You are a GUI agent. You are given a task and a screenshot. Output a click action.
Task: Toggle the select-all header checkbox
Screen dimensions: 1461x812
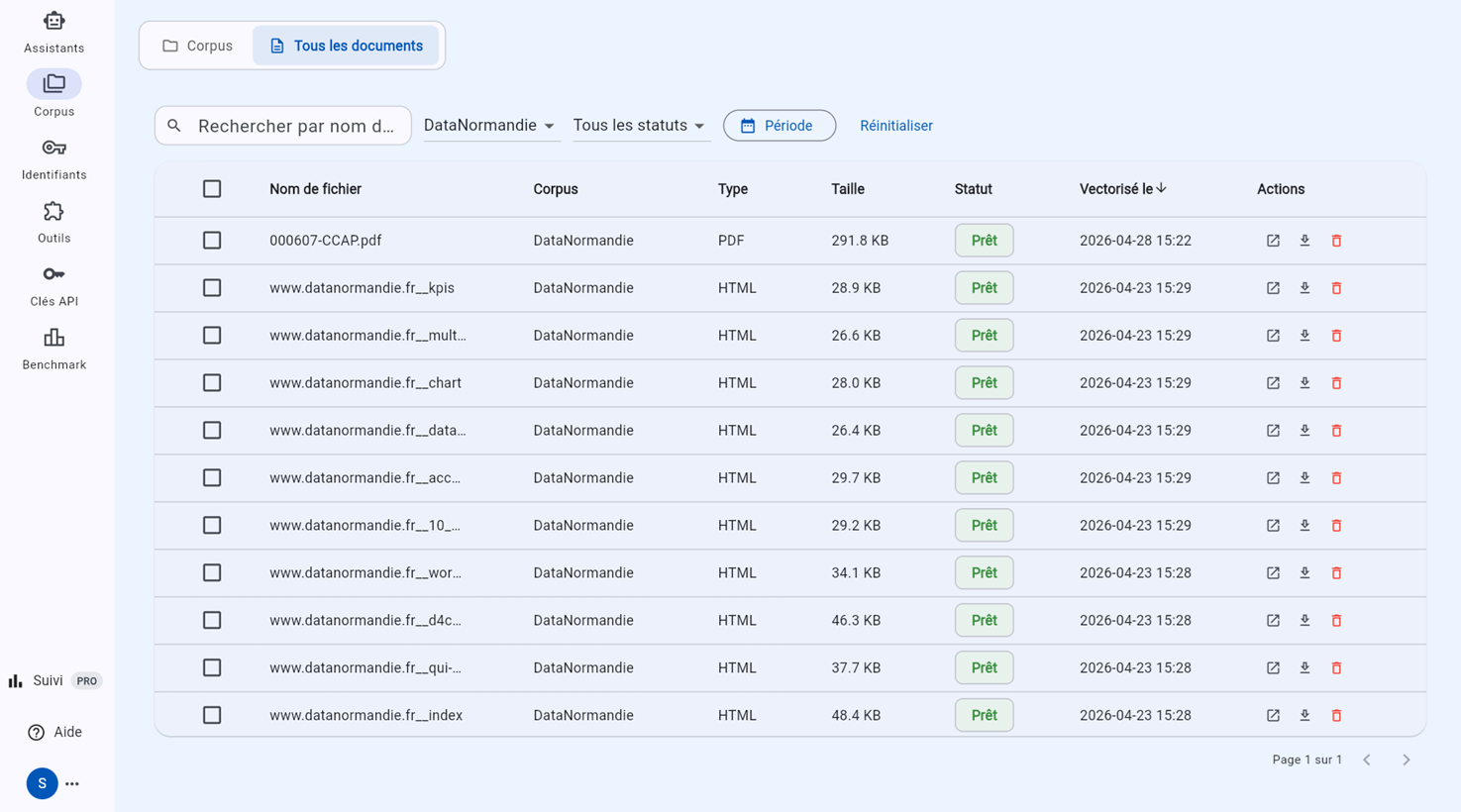[212, 189]
